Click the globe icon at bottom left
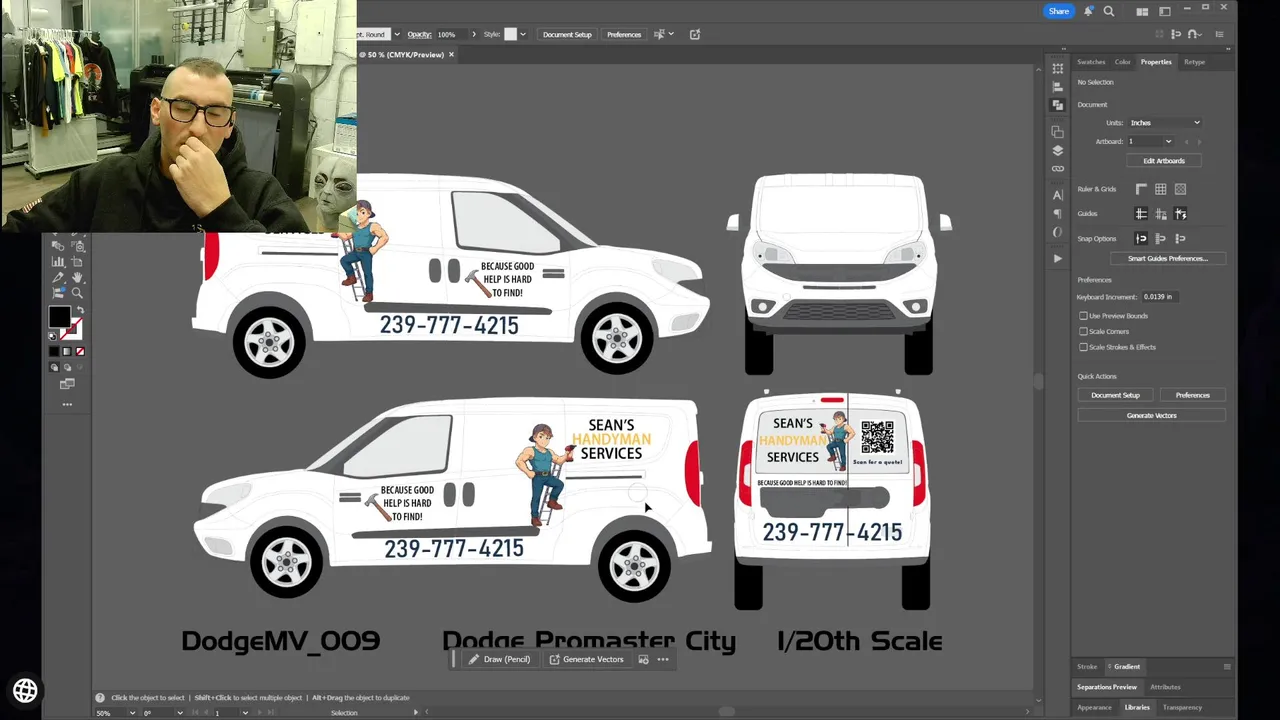 pyautogui.click(x=25, y=690)
